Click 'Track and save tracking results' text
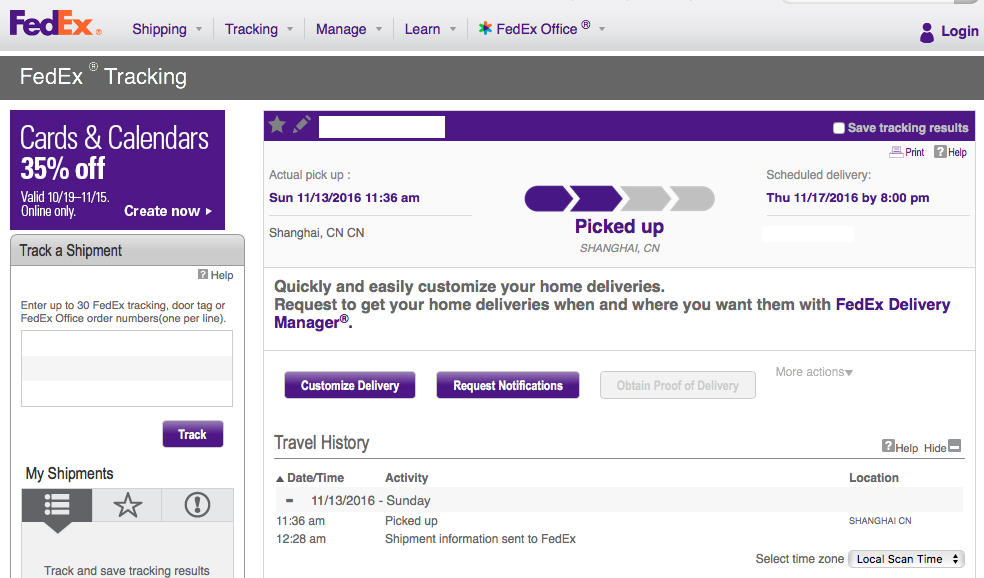This screenshot has width=984, height=578. (x=127, y=570)
